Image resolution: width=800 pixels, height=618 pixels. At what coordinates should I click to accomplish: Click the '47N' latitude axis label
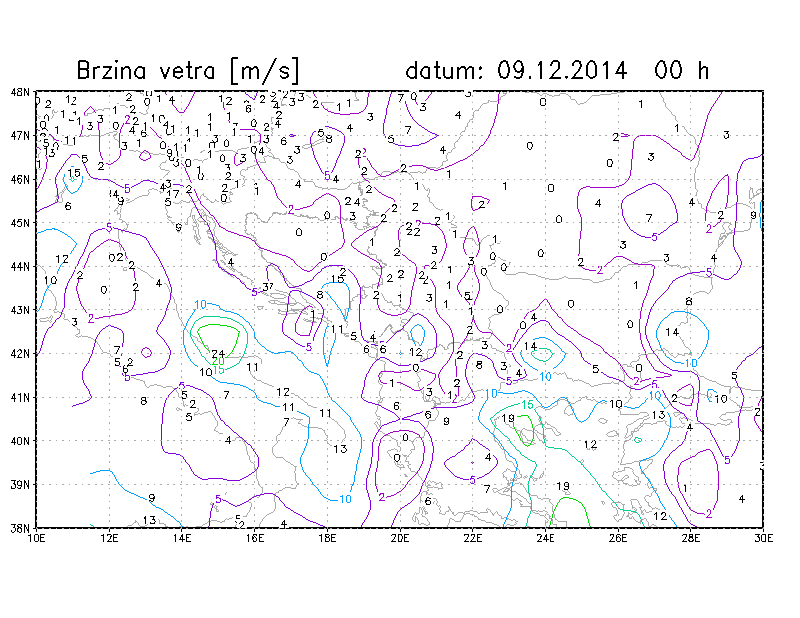pos(20,136)
